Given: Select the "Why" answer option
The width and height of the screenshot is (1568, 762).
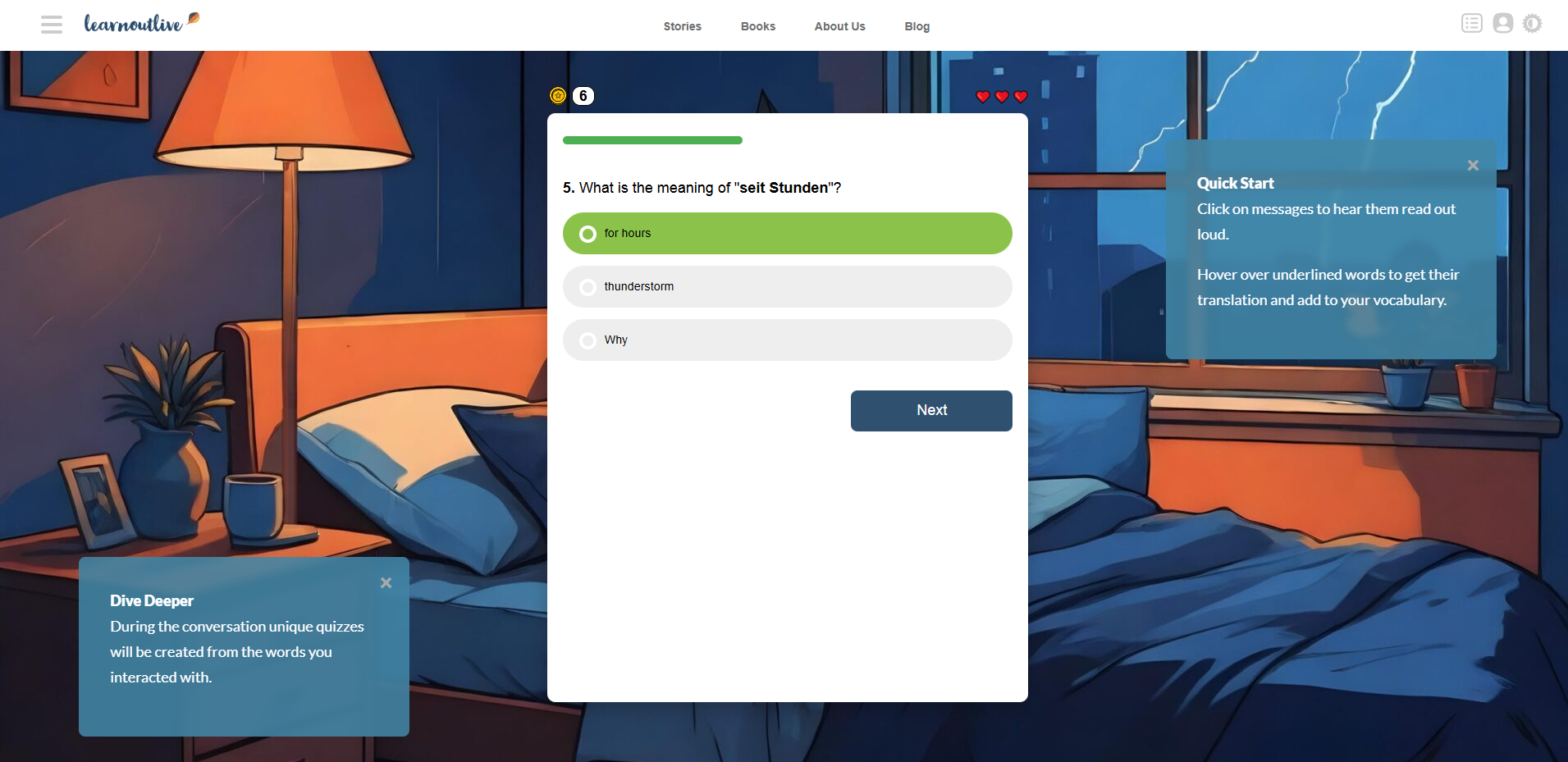Looking at the screenshot, I should pyautogui.click(x=788, y=340).
